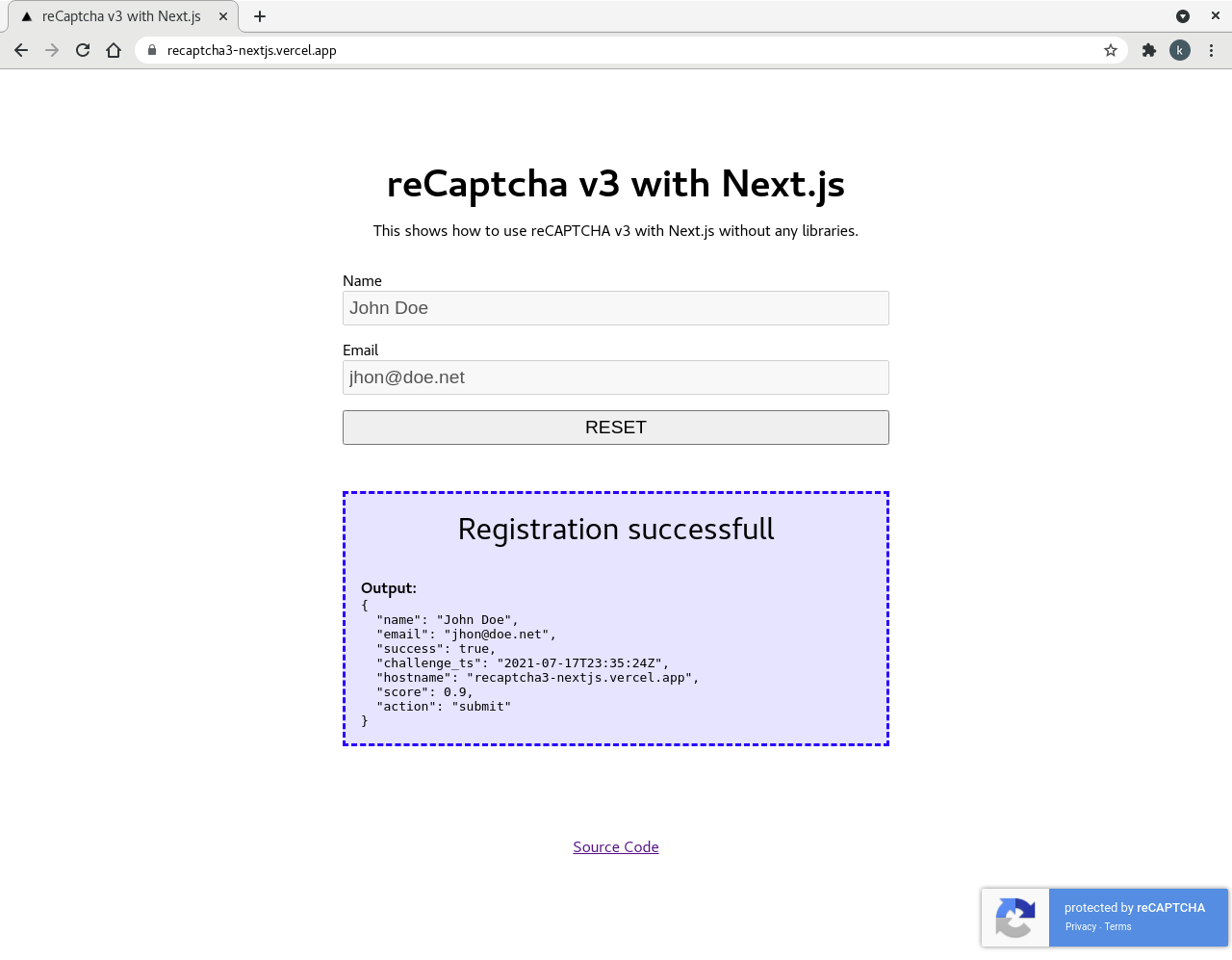The width and height of the screenshot is (1232, 960).
Task: Click the protected by reCAPTCHA text
Action: [1135, 908]
